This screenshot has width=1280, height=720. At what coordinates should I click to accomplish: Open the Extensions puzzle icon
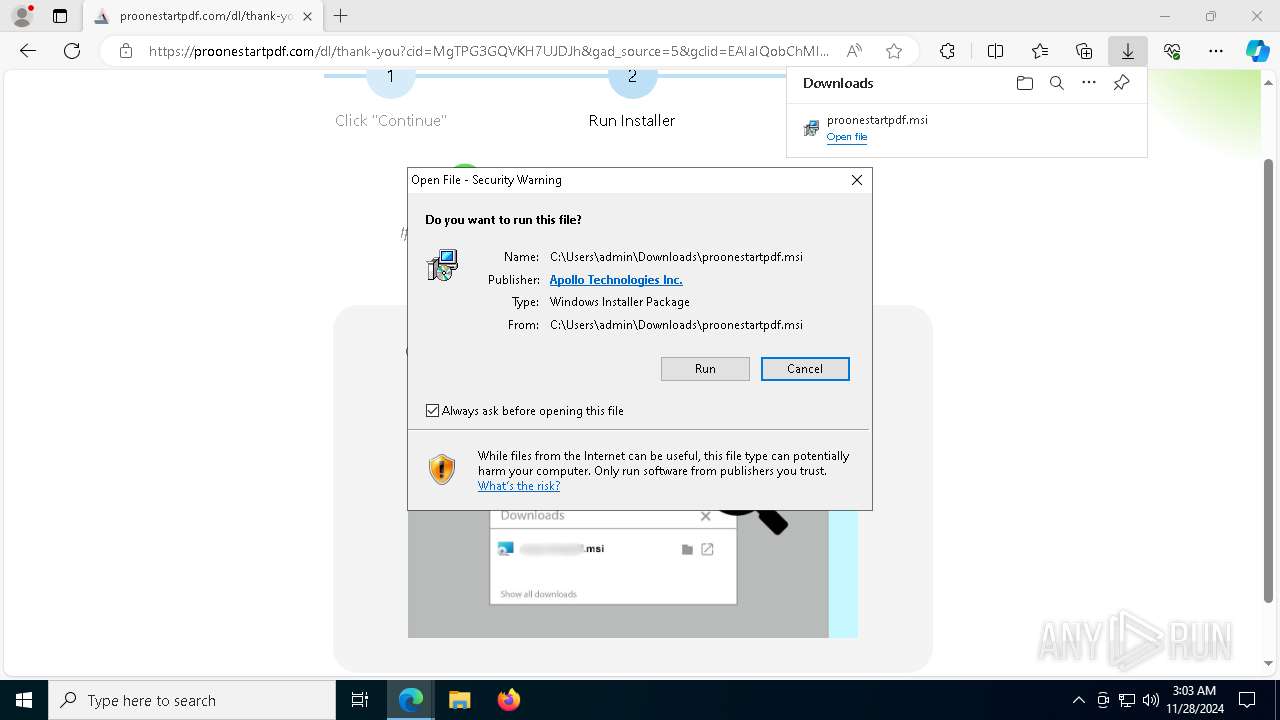pos(947,51)
